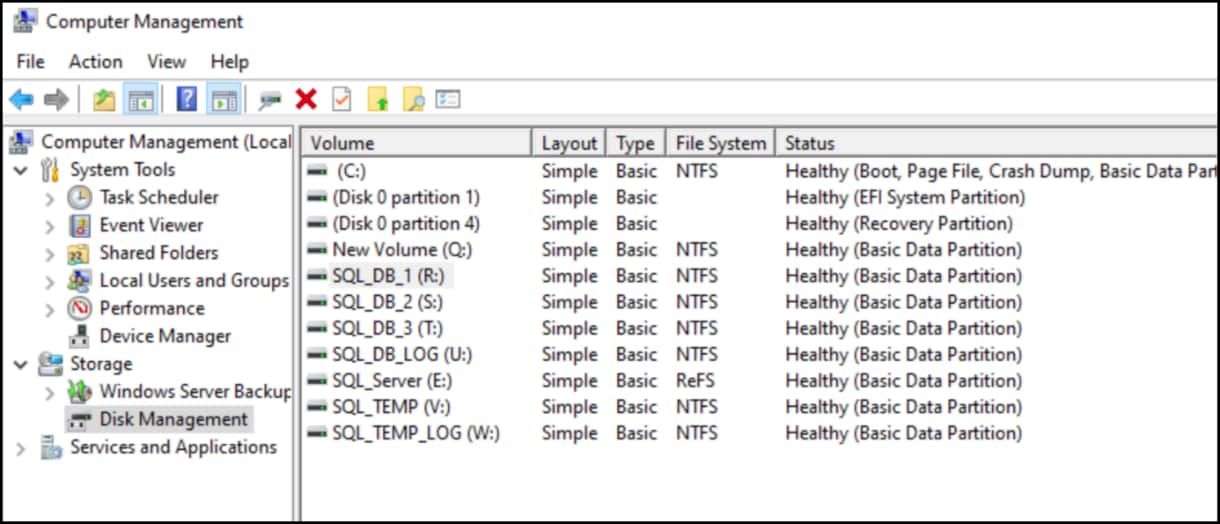Click the Back arrow toolbar button
The image size is (1220, 524).
pyautogui.click(x=21, y=99)
